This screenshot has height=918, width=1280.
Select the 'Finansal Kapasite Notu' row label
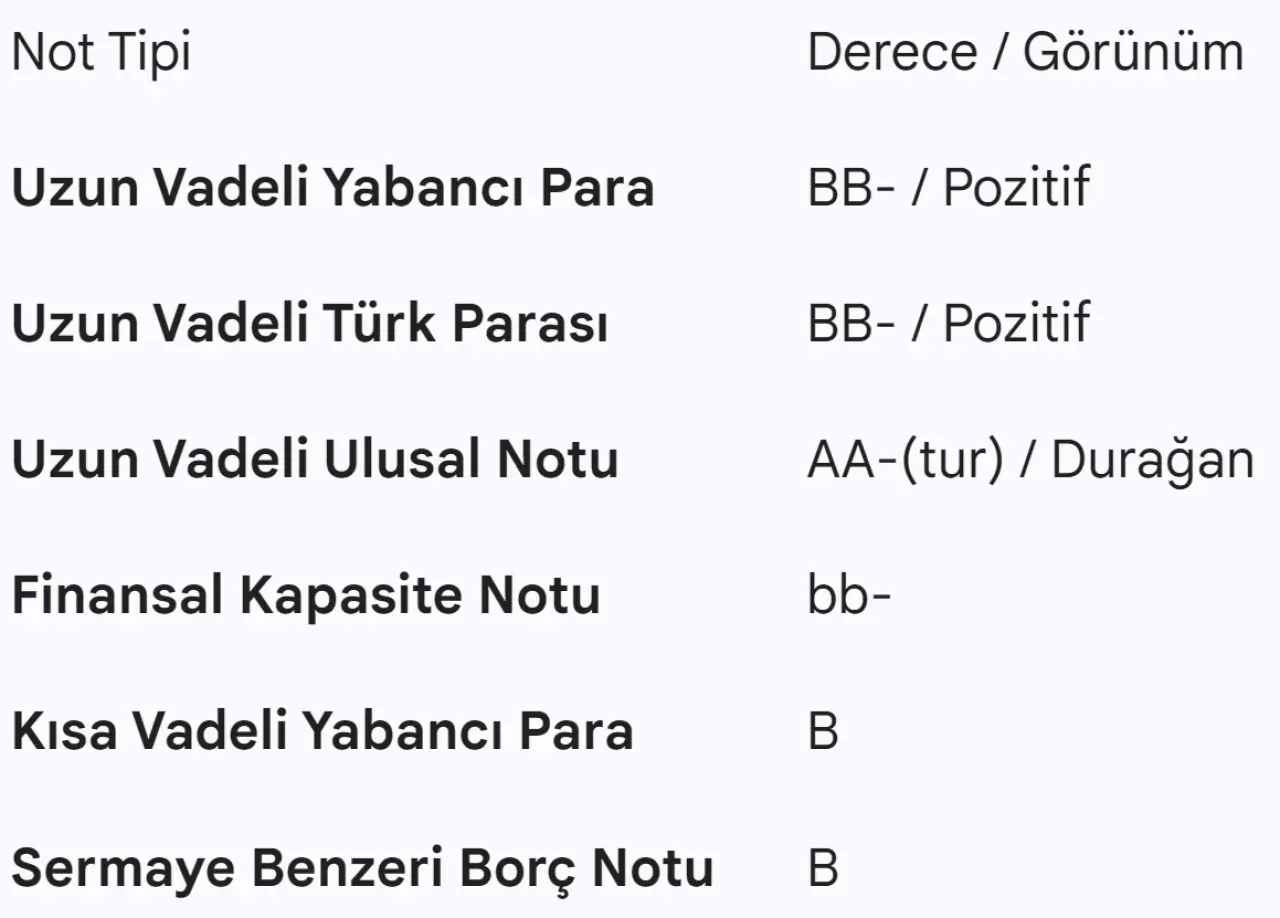point(306,596)
